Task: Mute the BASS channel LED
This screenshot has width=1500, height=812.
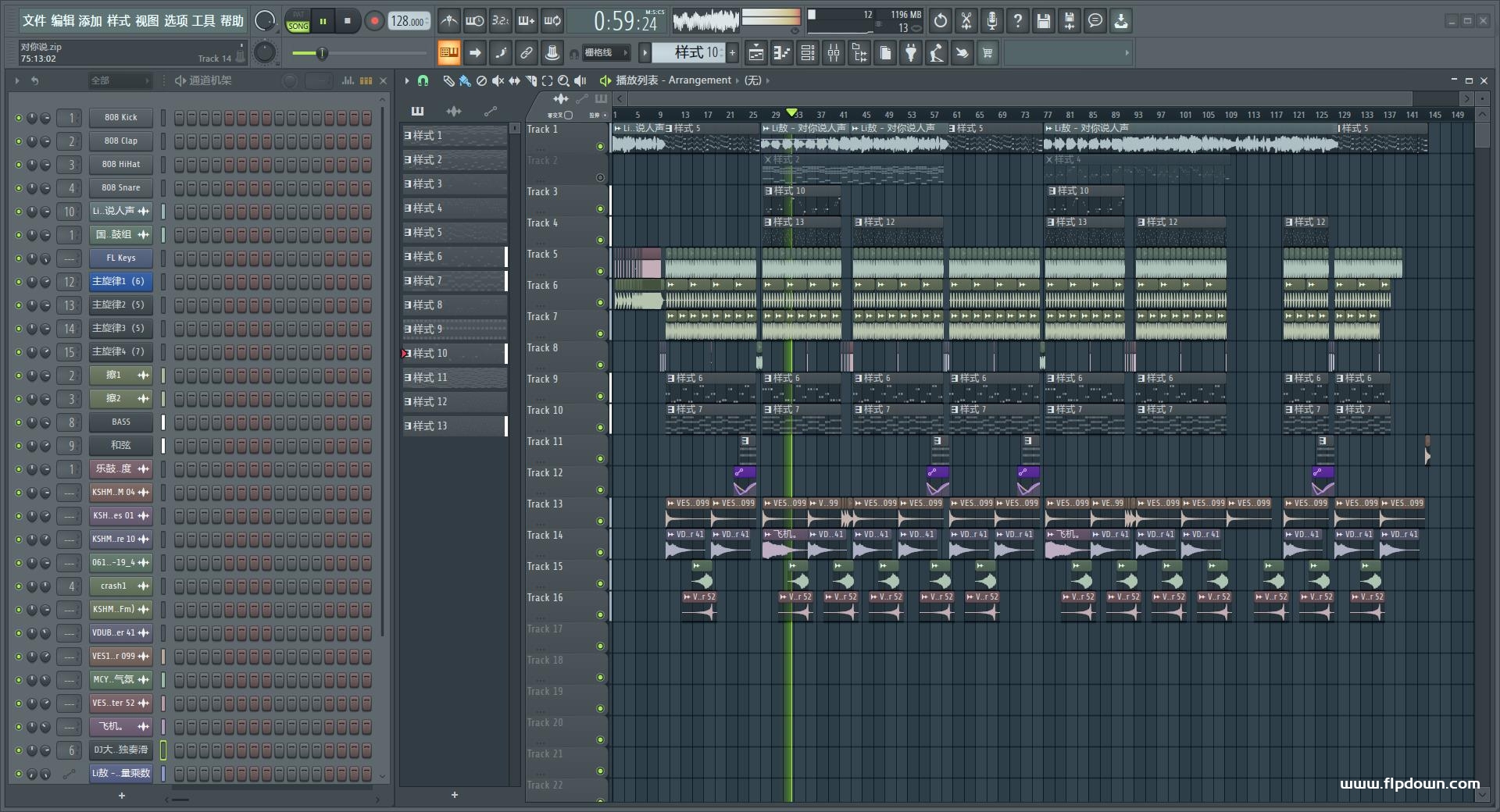Action: [19, 422]
